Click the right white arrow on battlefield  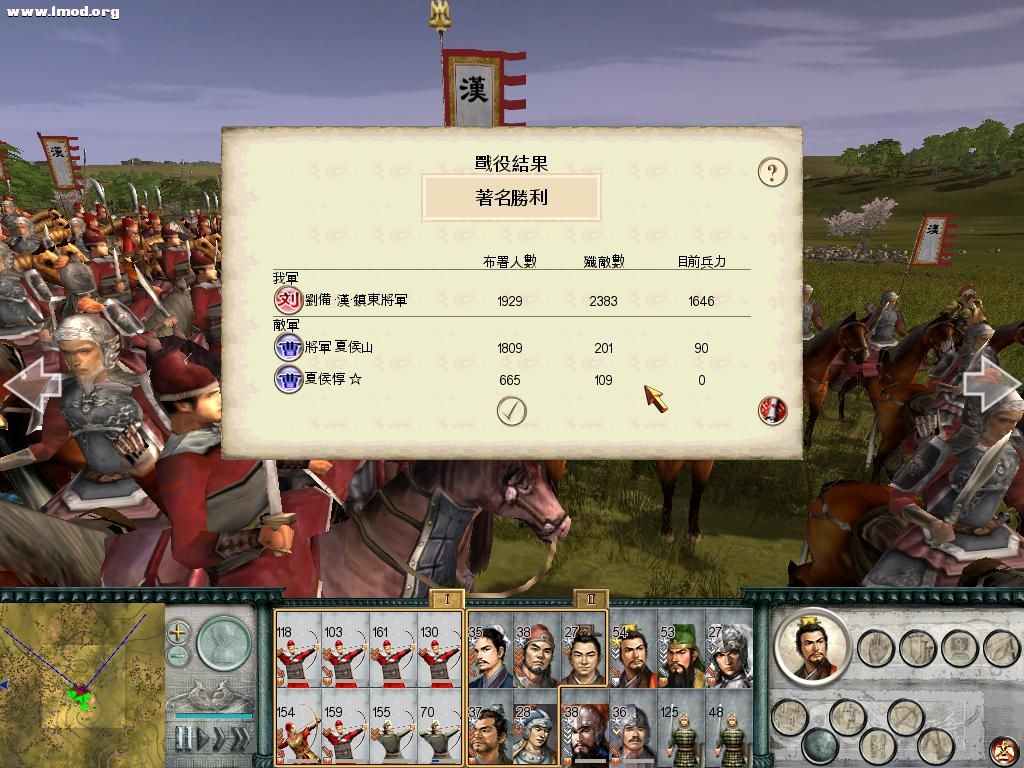991,384
